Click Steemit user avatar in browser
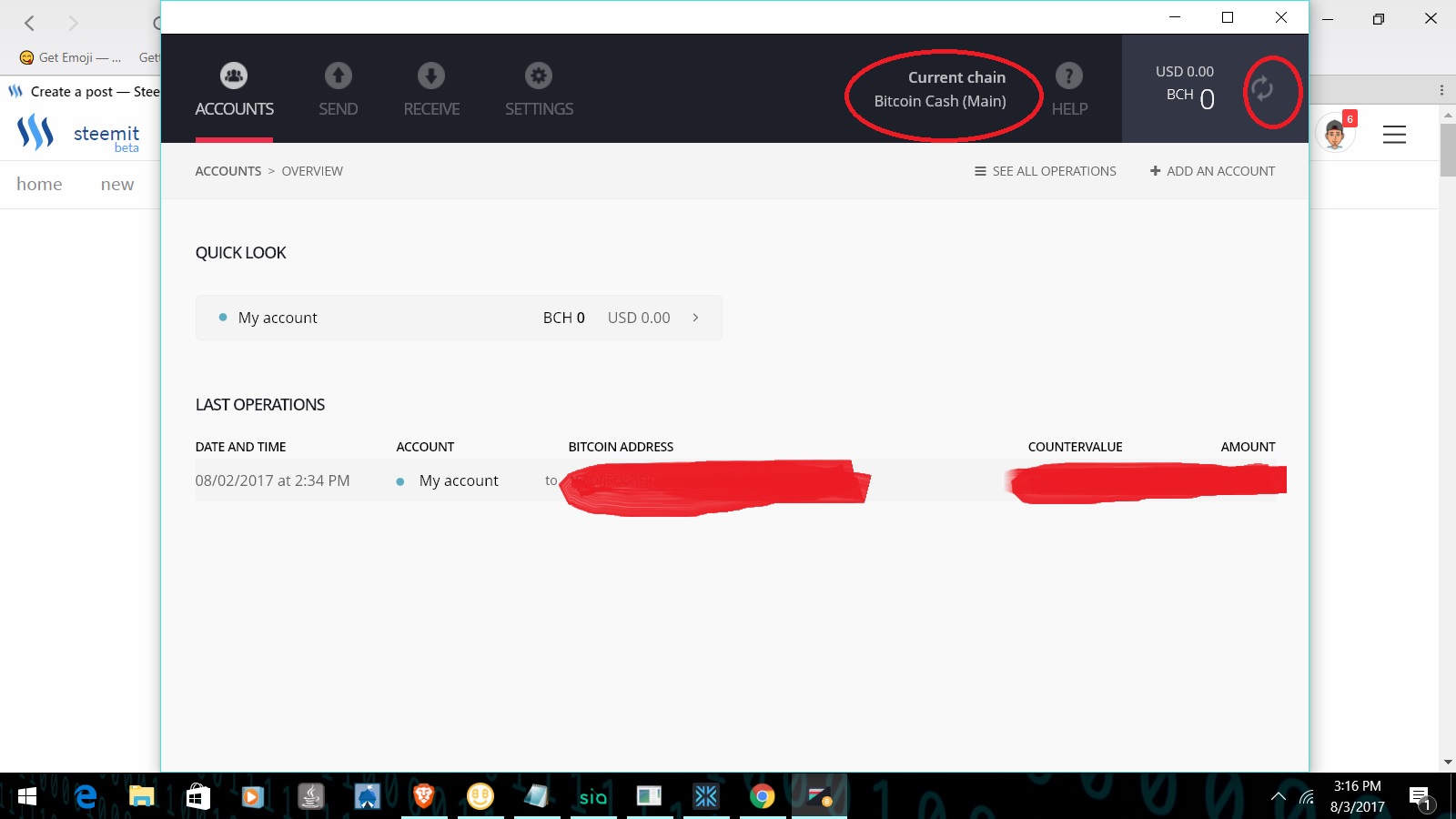This screenshot has height=819, width=1456. point(1335,134)
